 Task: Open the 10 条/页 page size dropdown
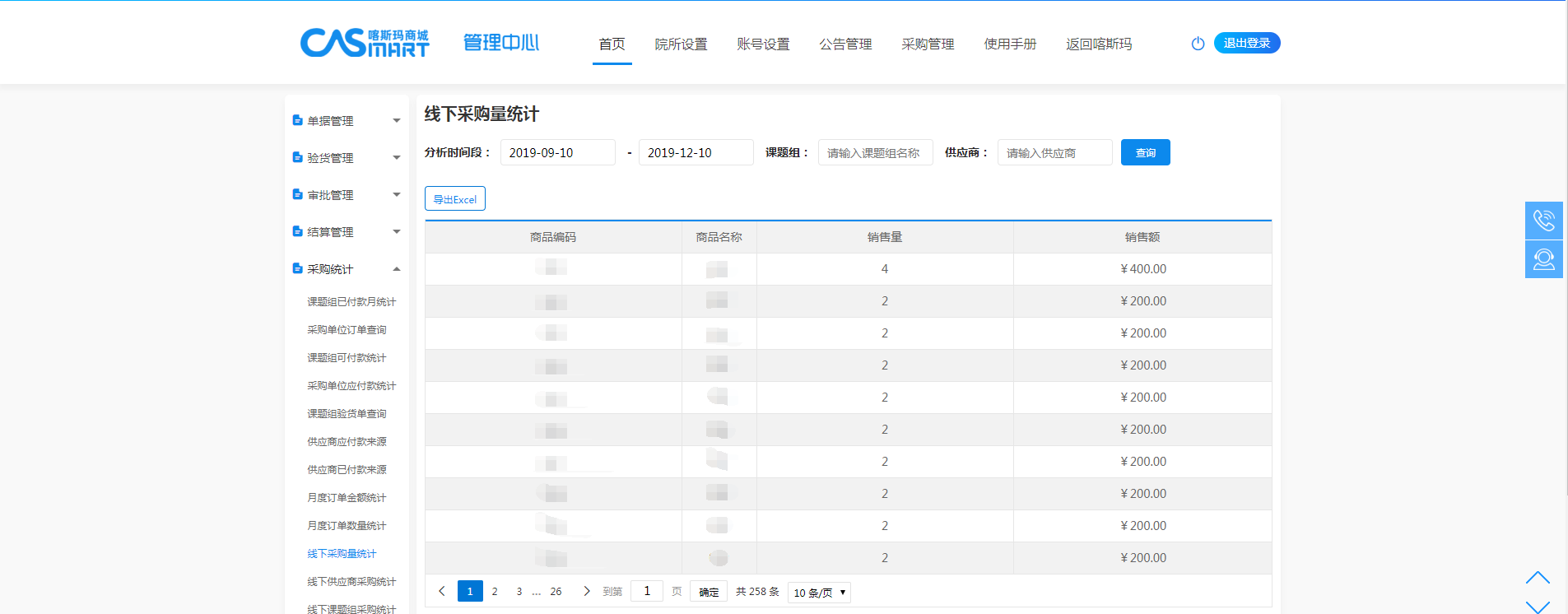pos(819,593)
